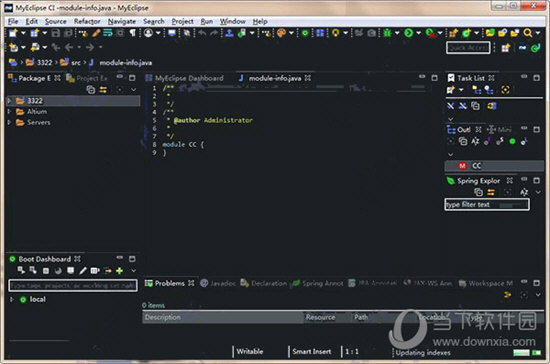Click Spring Explorer type filter text field

coord(487,204)
